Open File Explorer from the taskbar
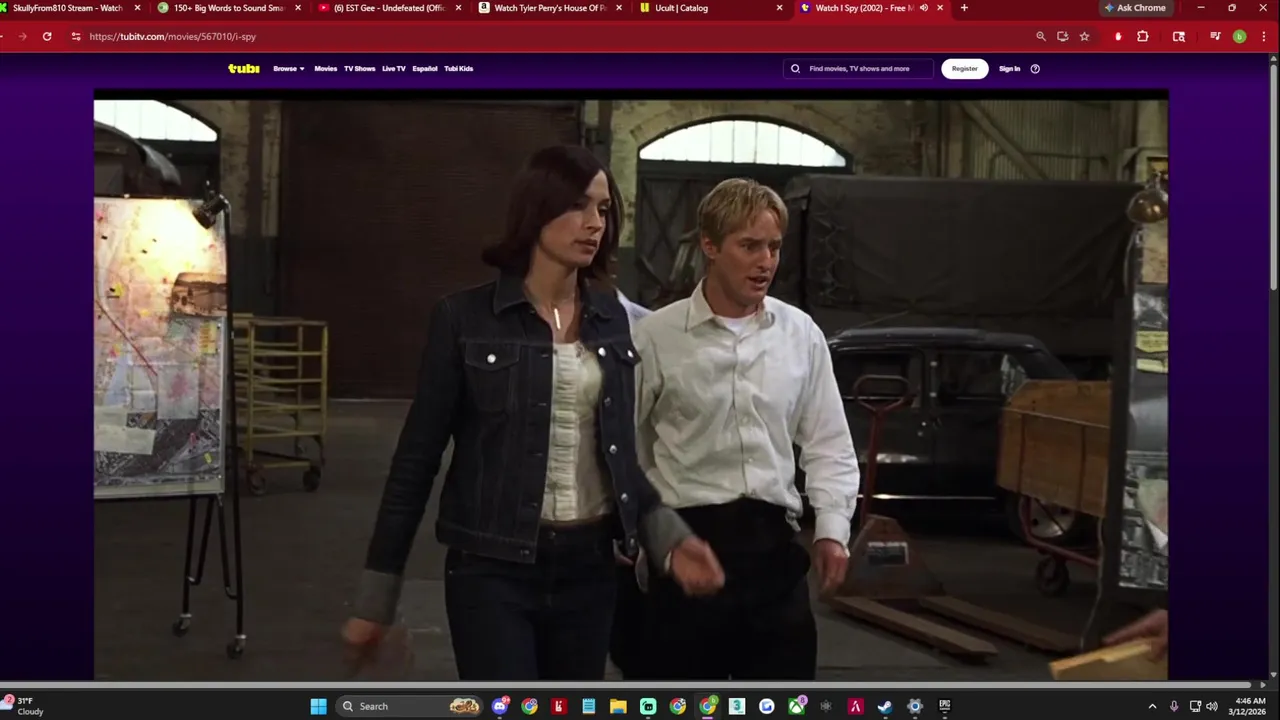 (x=618, y=706)
